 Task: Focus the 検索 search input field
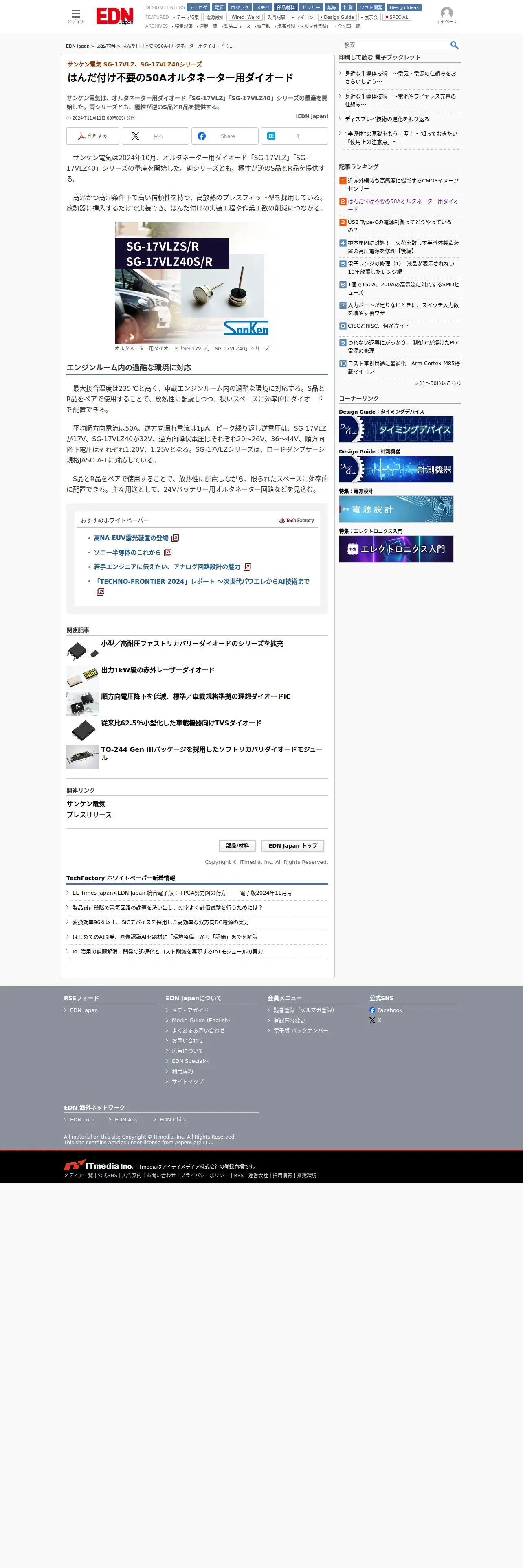[395, 45]
